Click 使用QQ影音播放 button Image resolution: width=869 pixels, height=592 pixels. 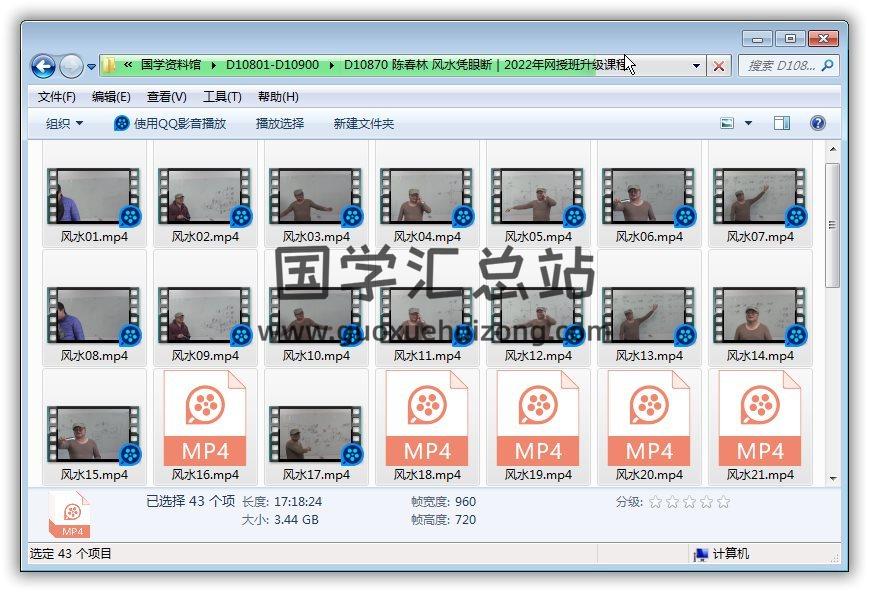[170, 123]
